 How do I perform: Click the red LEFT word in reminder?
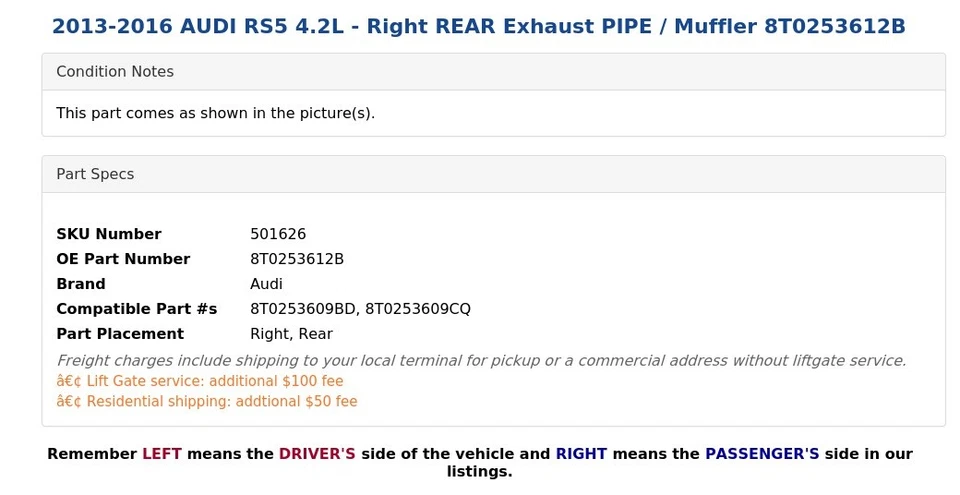click(161, 454)
